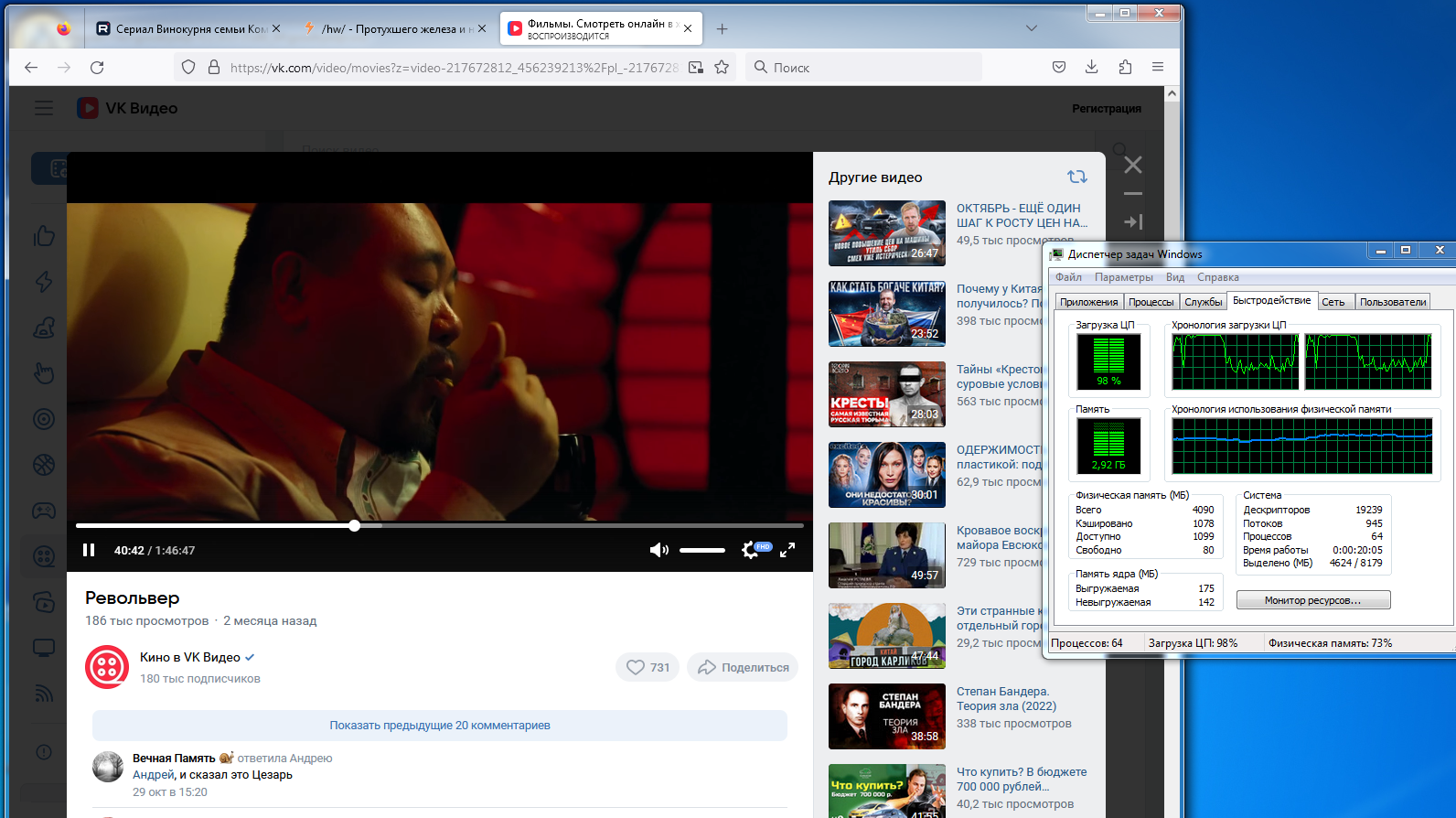
Task: Open site permissions shield icon in address bar
Action: coord(188,67)
